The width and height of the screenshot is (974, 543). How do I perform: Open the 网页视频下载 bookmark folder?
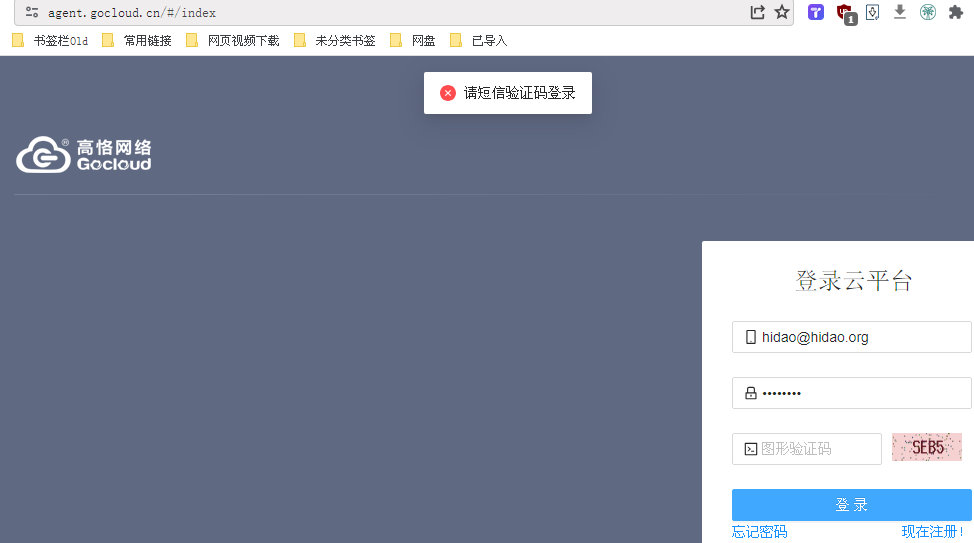[x=233, y=41]
